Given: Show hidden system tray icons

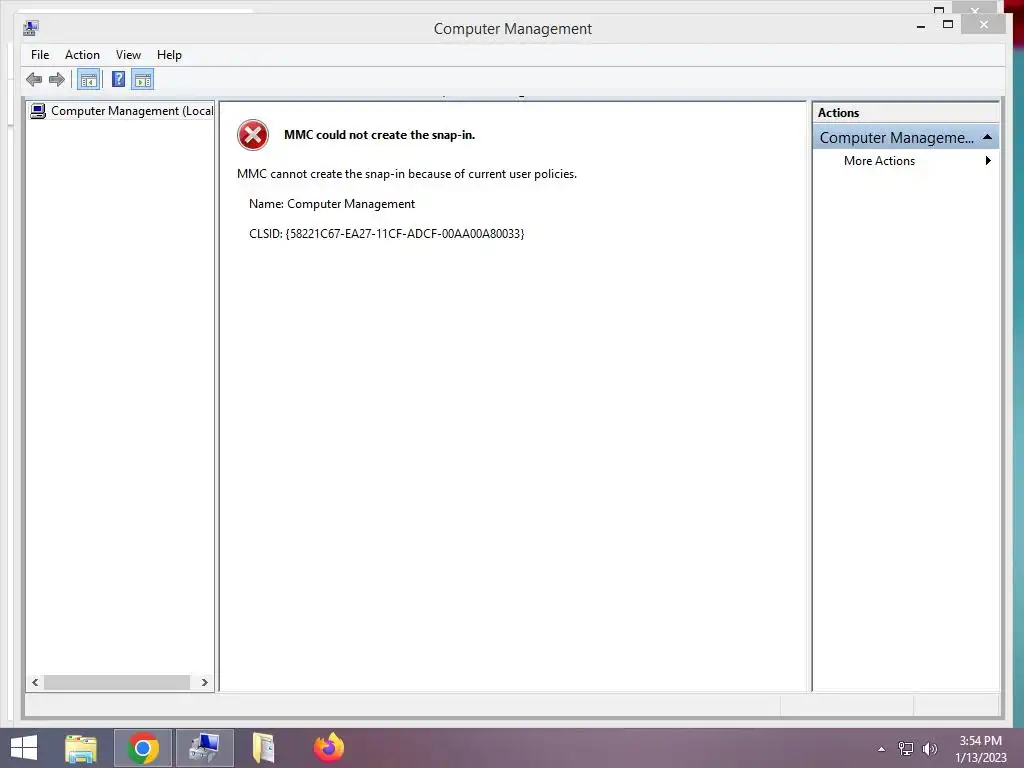Looking at the screenshot, I should (x=882, y=749).
